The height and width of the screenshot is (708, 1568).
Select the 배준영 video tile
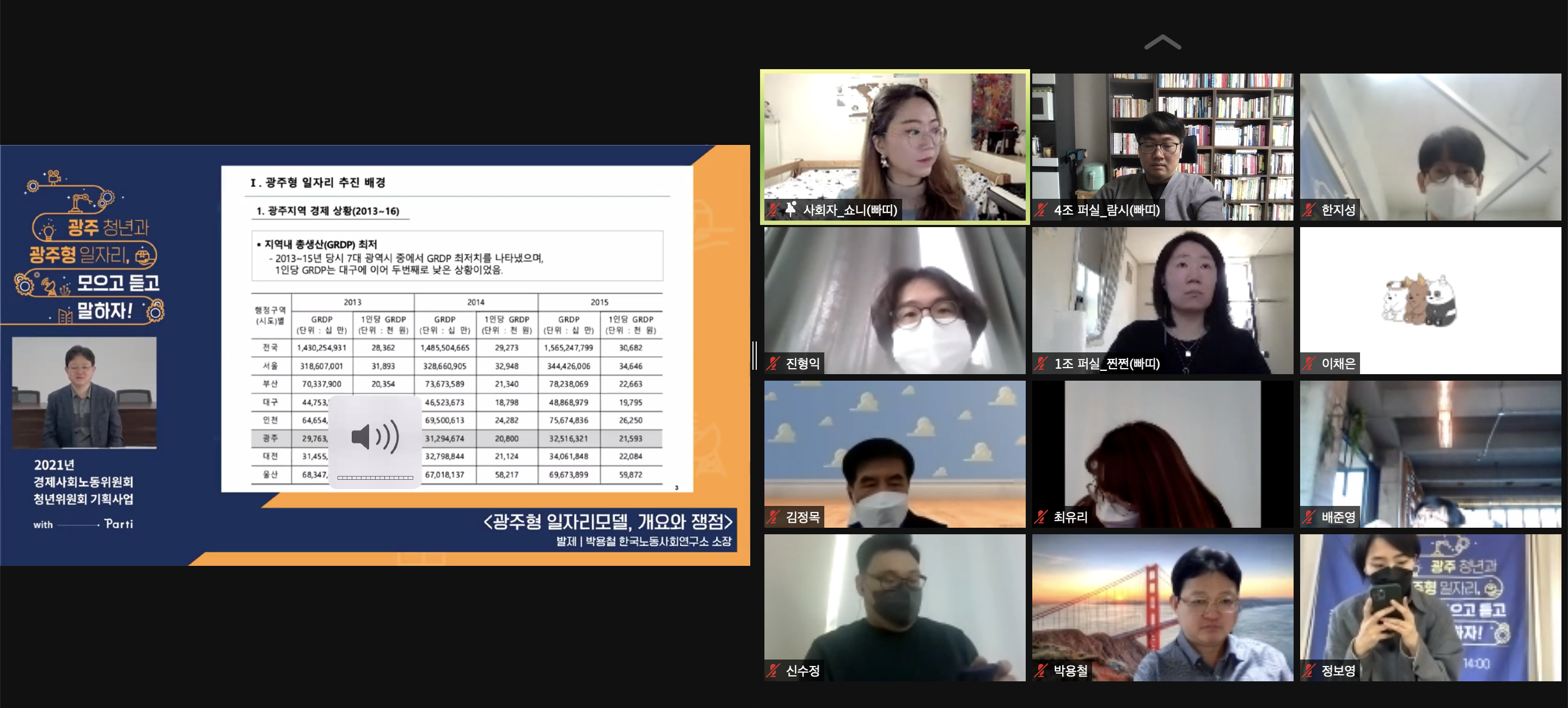click(x=1430, y=454)
